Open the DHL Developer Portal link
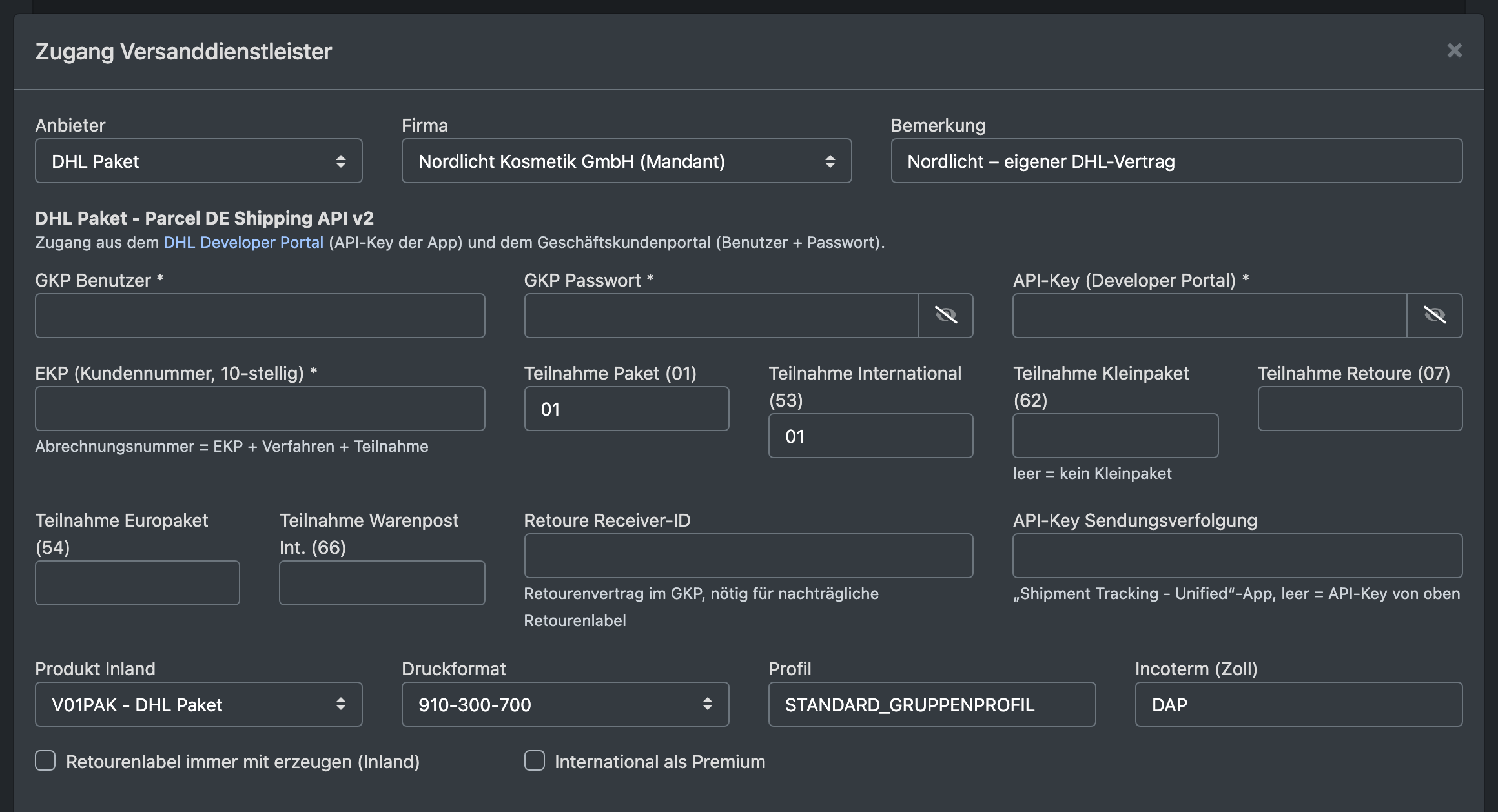This screenshot has height=812, width=1498. [243, 242]
